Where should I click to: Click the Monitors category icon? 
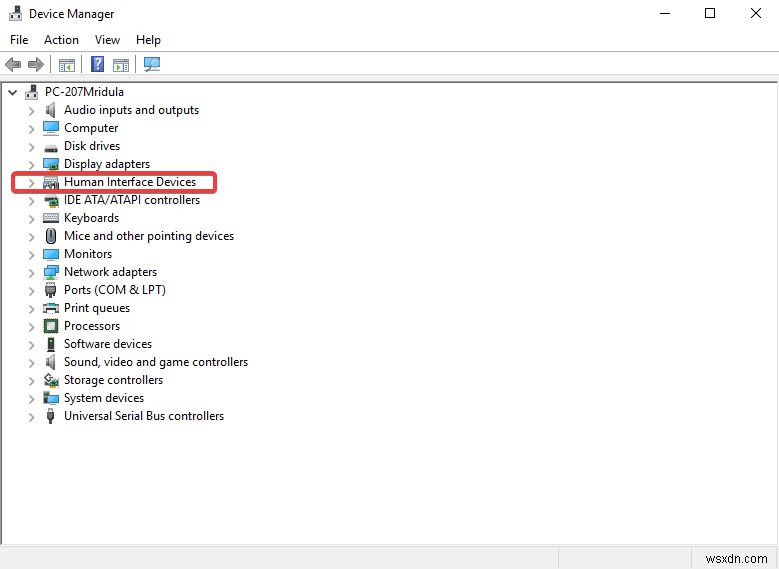pos(51,254)
